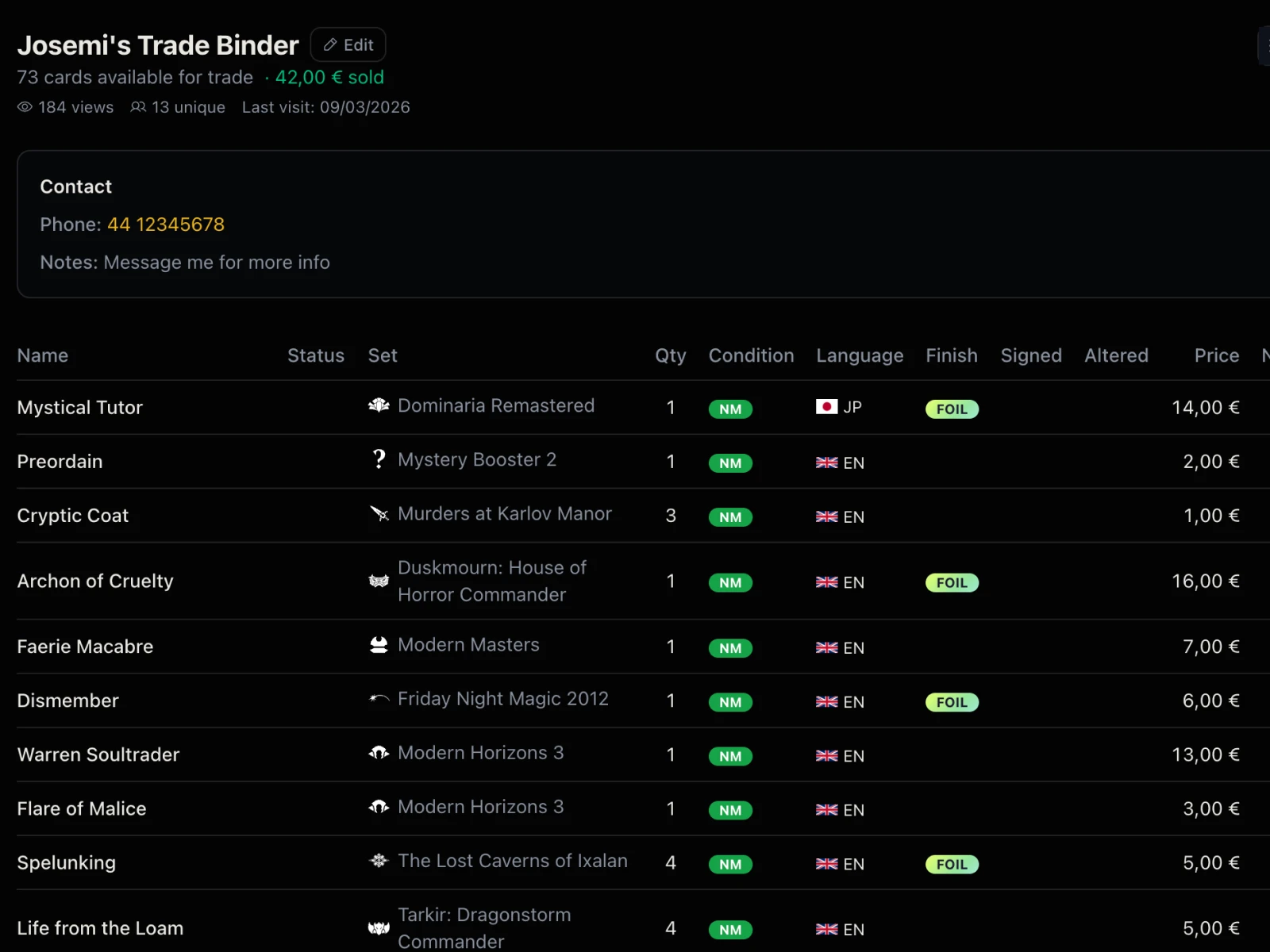Click the phone number 44 12345678
Image resolution: width=1270 pixels, height=952 pixels.
pos(166,225)
